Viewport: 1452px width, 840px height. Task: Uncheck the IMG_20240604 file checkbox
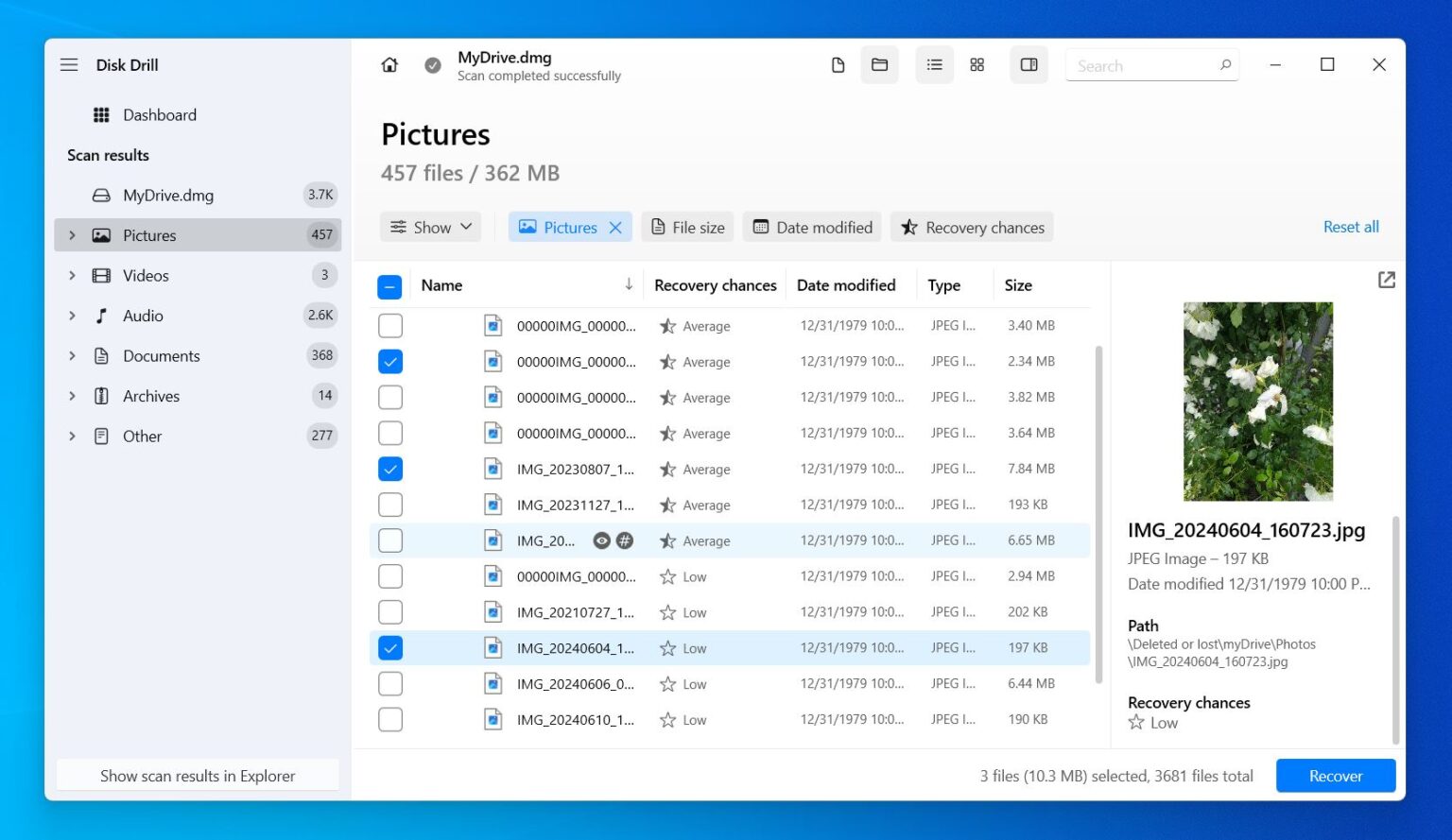(390, 648)
